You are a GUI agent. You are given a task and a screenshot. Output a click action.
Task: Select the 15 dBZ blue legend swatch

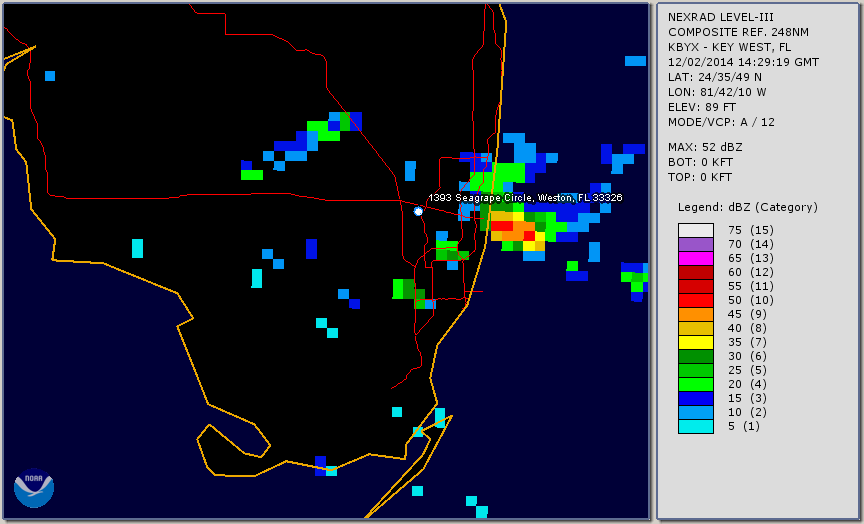[696, 398]
